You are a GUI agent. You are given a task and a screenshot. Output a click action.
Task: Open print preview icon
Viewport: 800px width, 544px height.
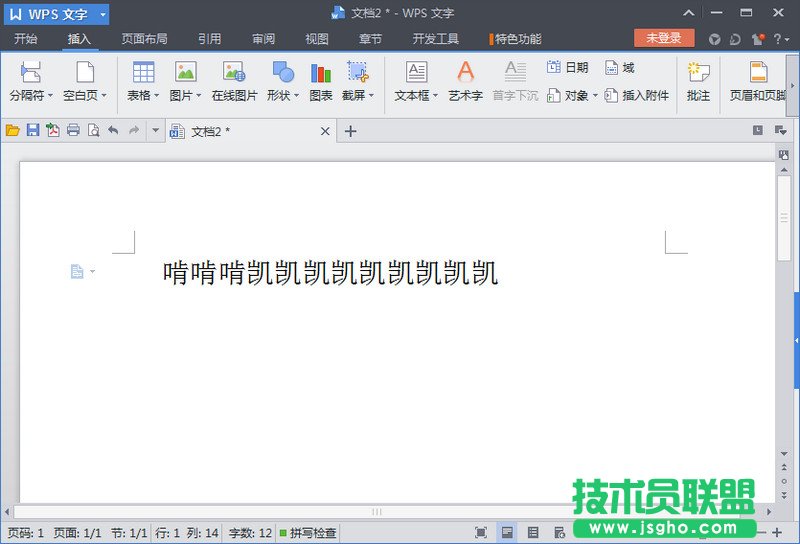click(x=93, y=131)
